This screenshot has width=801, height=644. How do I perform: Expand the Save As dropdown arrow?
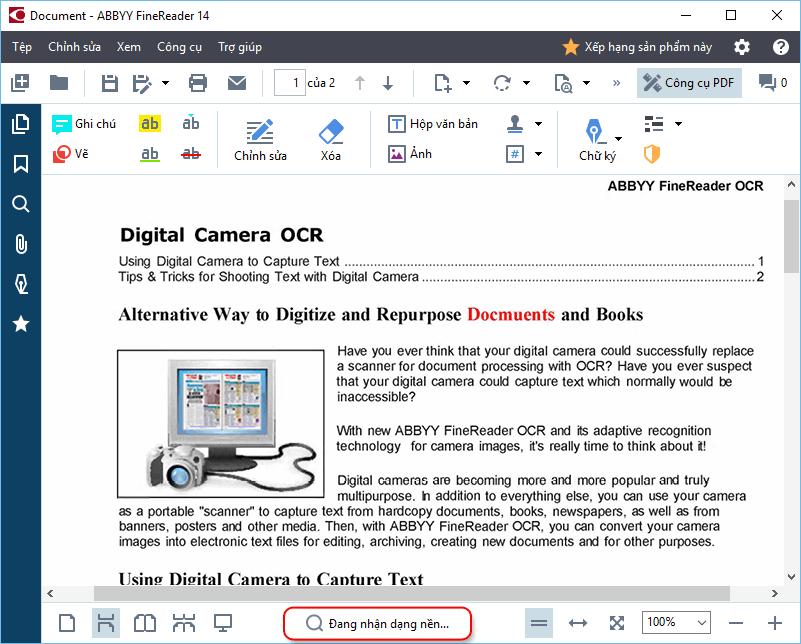point(166,83)
